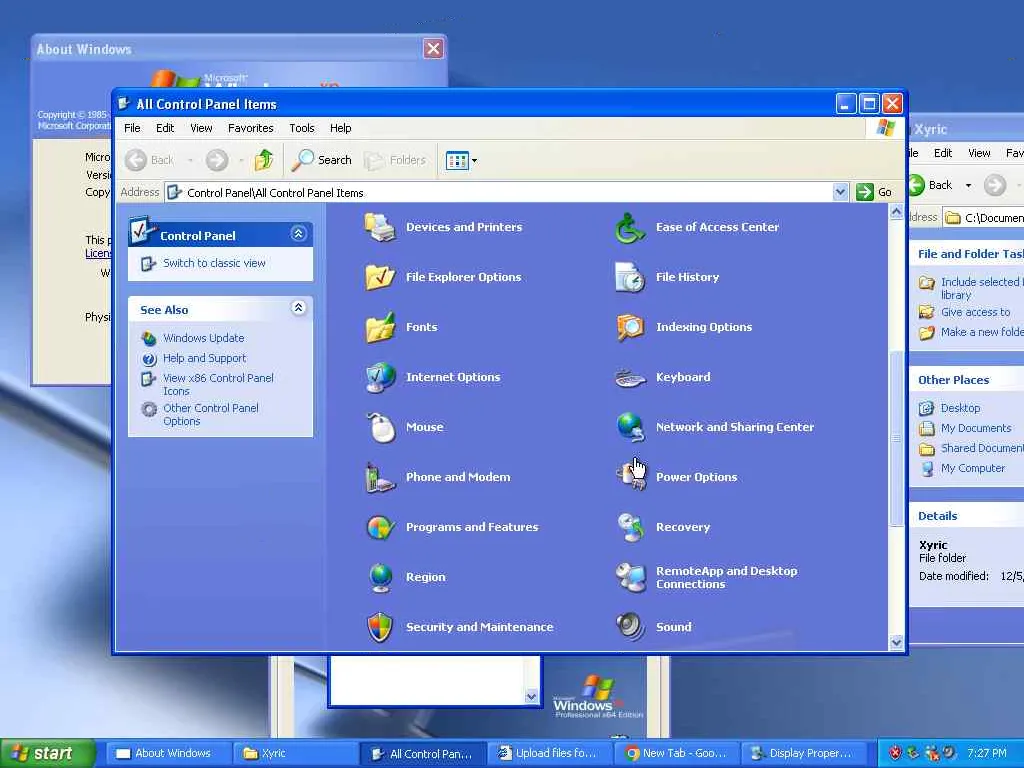Screen dimensions: 1024x768
Task: Click View x86 Control Panel Icons link
Action: (x=218, y=385)
